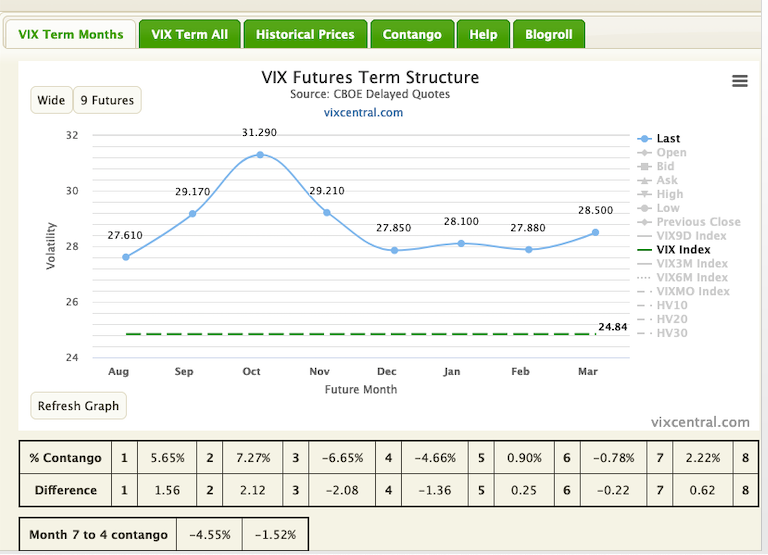Toggle the Low series circle marker
Image resolution: width=768 pixels, height=555 pixels.
(645, 208)
